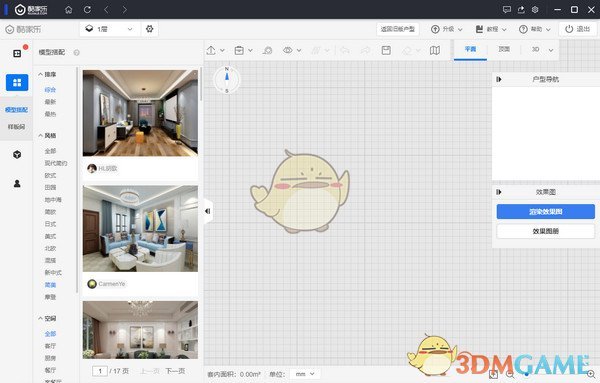Click the refresh icon in title bar

pyautogui.click(x=87, y=10)
